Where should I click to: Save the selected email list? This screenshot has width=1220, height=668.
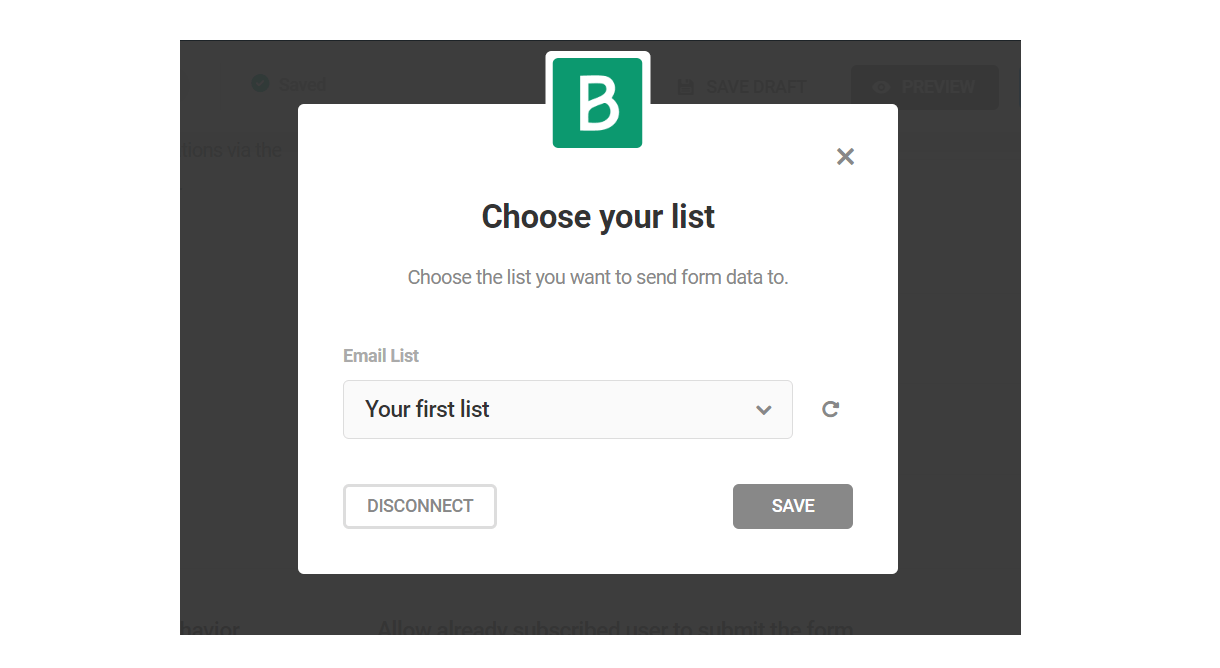[793, 506]
